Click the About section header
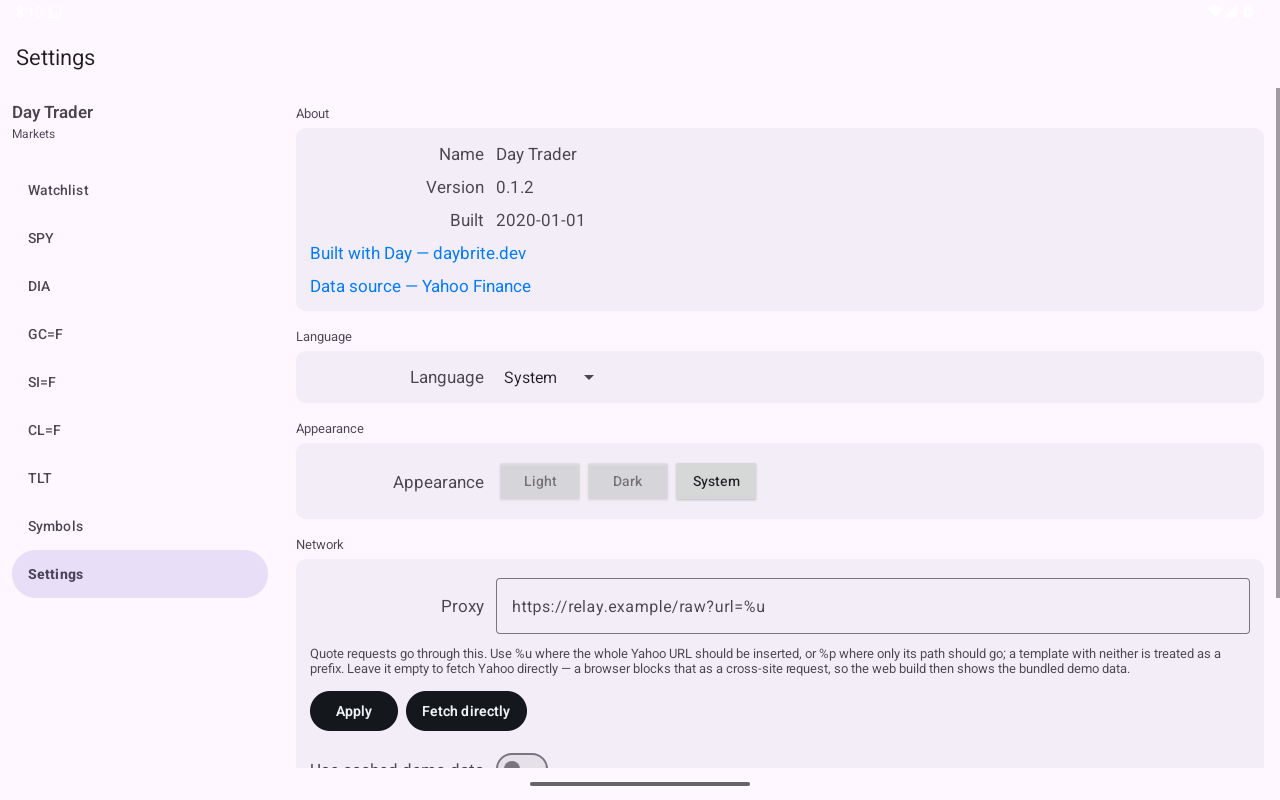The image size is (1280, 800). 313,113
